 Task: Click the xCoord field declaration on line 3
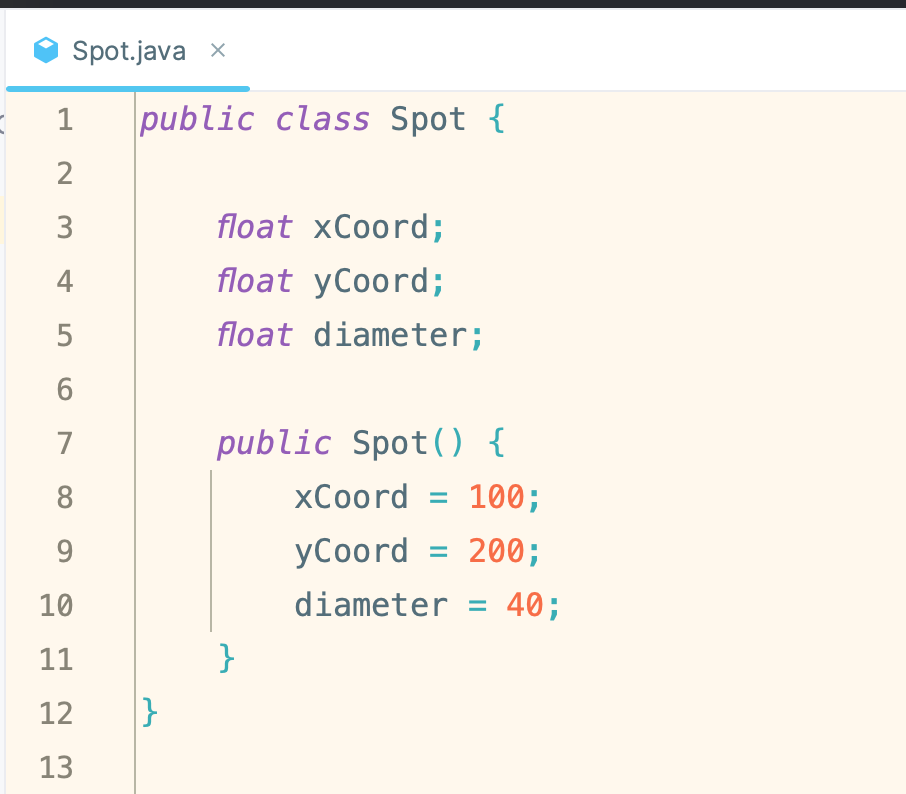371,228
